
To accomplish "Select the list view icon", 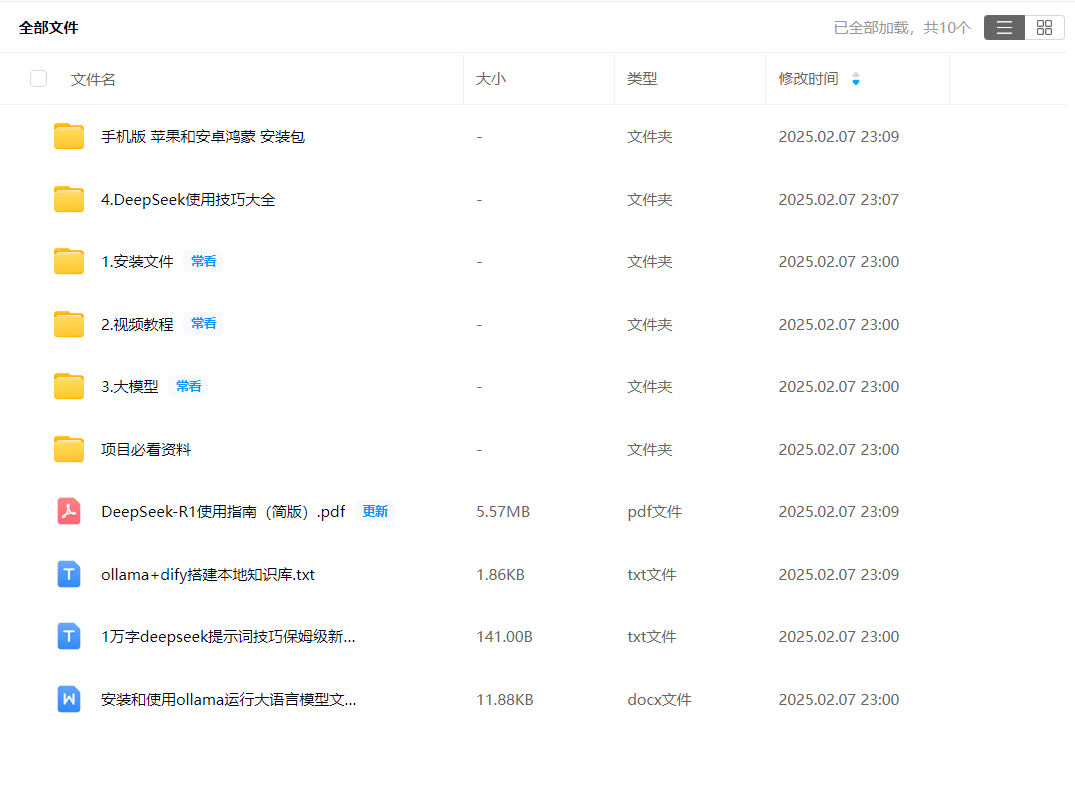I will pos(1004,27).
